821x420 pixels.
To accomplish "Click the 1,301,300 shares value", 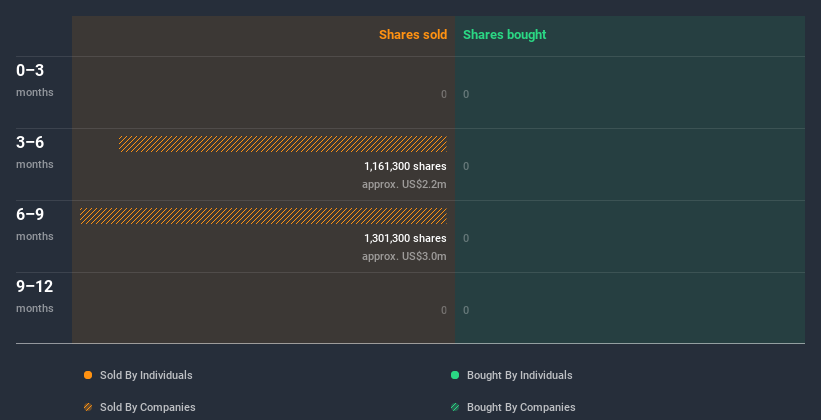I will coord(405,238).
